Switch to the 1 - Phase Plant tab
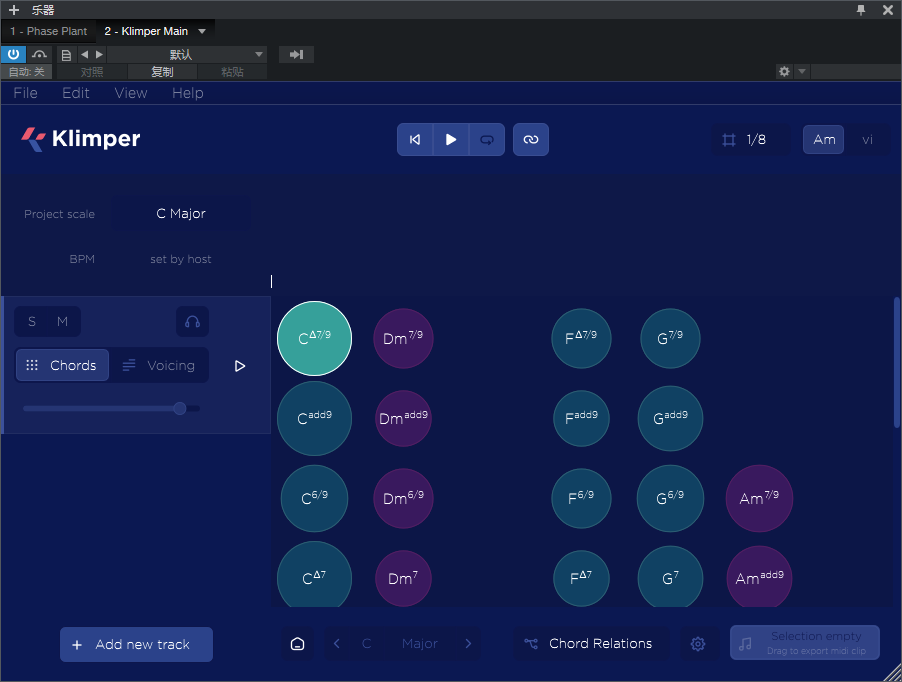The image size is (902, 682). point(48,31)
